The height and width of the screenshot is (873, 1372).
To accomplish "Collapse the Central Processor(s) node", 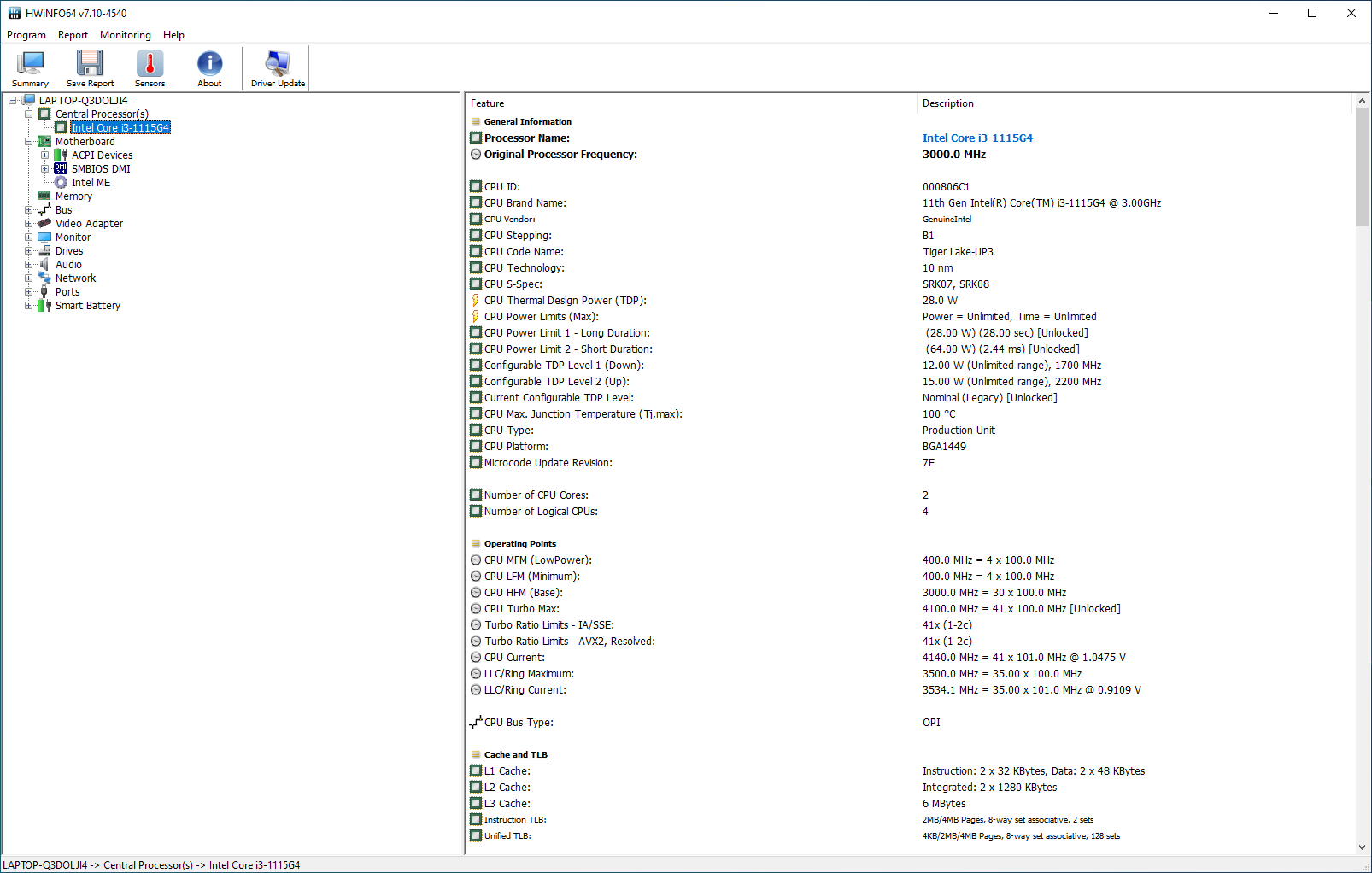I will pyautogui.click(x=29, y=114).
